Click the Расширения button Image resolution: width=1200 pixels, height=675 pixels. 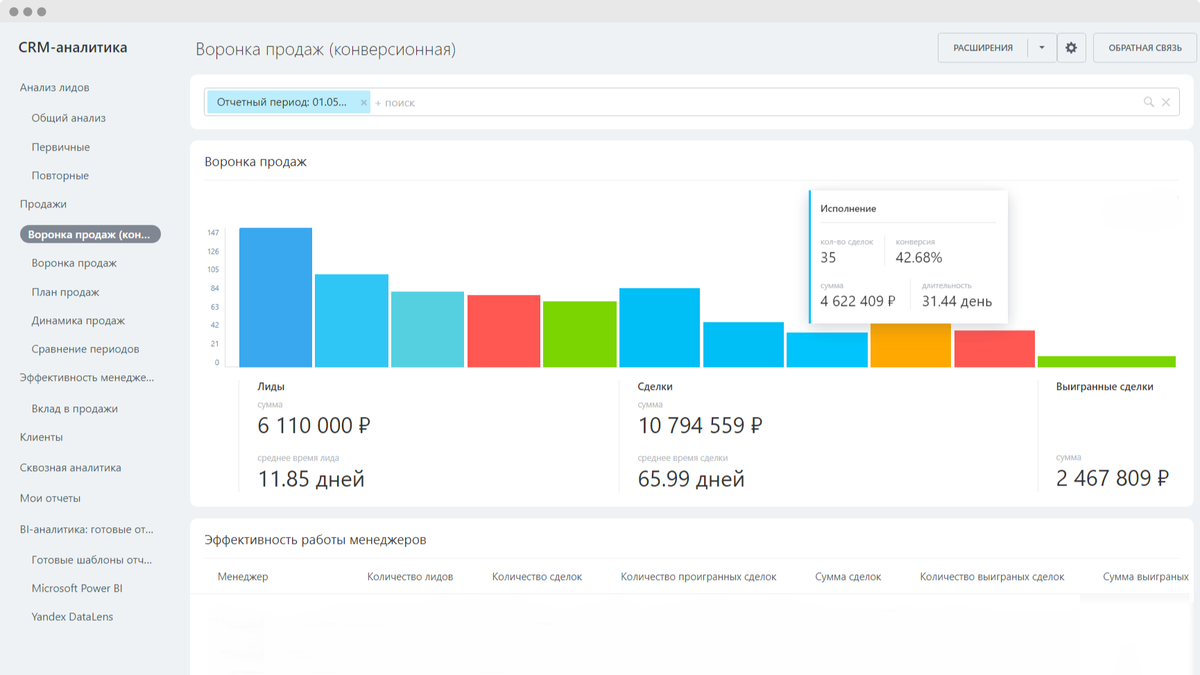983,48
